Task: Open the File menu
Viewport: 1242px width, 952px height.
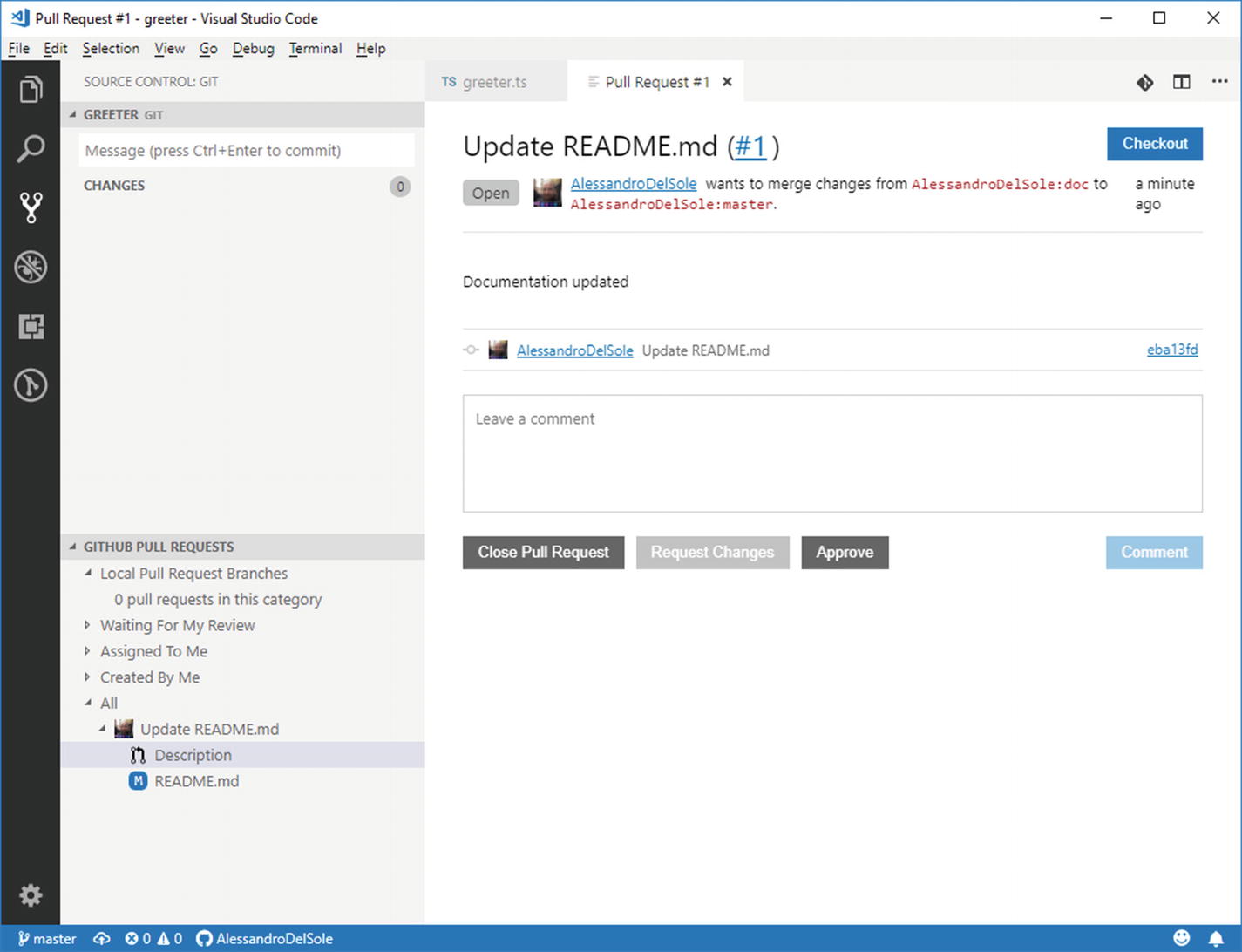Action: pyautogui.click(x=18, y=49)
